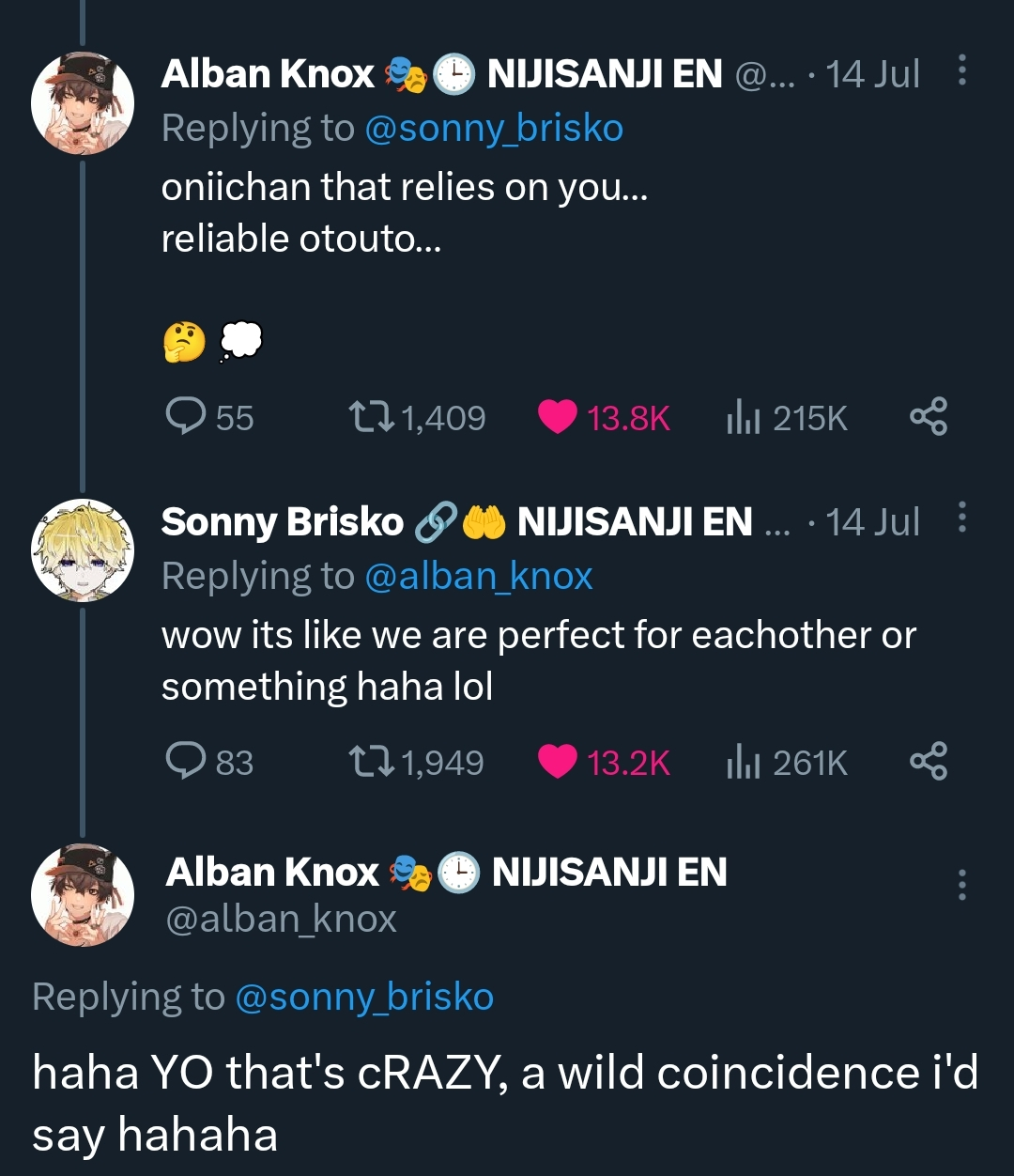The image size is (1014, 1176).
Task: View analytics of the 215K views tweet
Action: (x=742, y=417)
